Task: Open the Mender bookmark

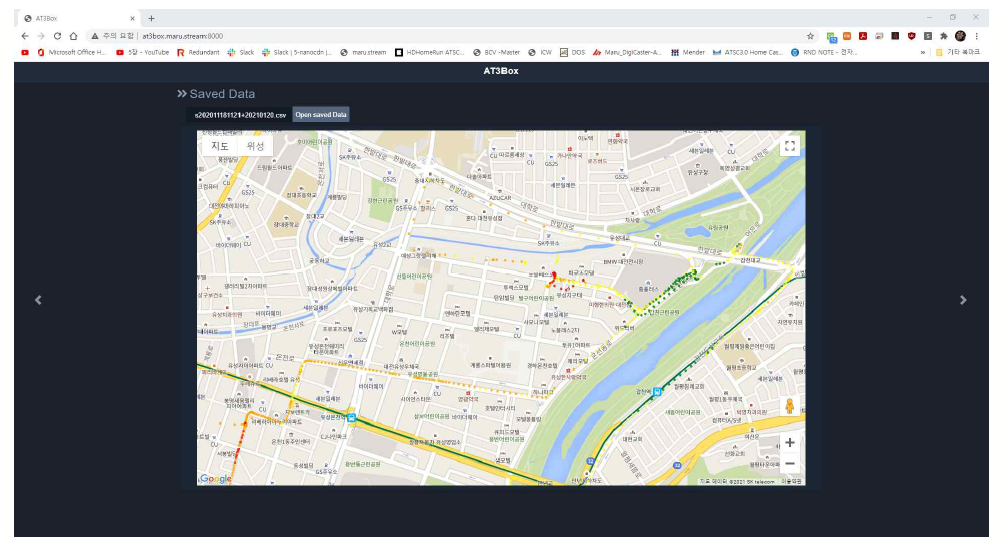Action: pos(688,53)
